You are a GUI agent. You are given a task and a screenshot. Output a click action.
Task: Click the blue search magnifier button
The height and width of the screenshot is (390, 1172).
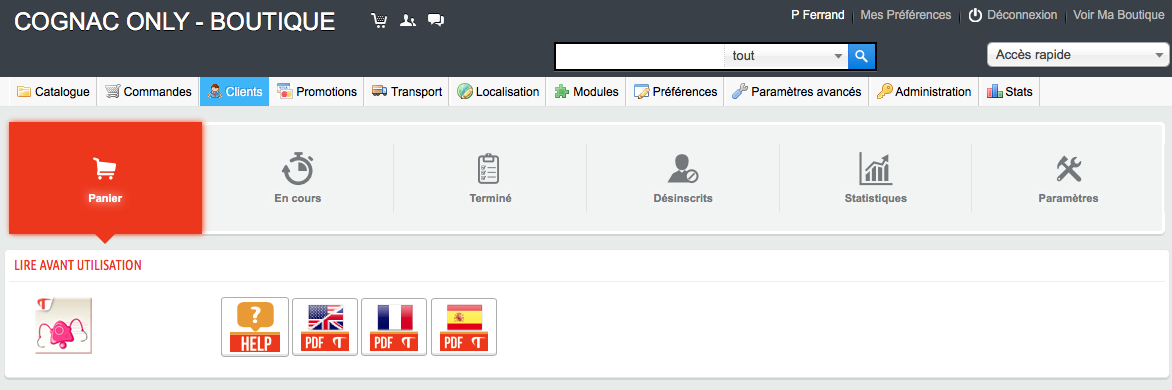point(861,55)
